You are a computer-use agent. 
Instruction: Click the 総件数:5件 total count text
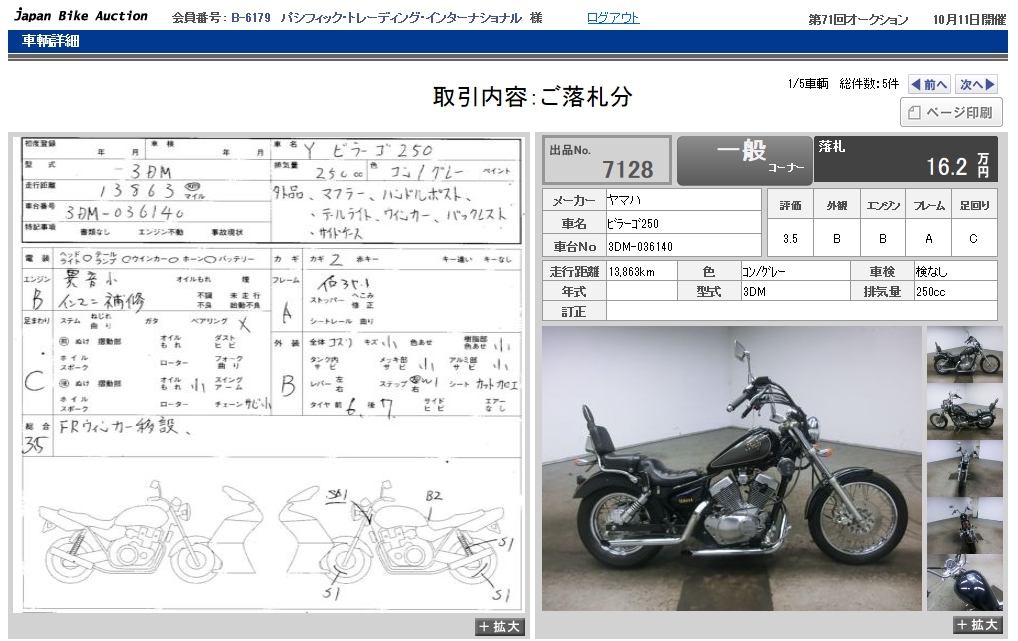pos(869,84)
